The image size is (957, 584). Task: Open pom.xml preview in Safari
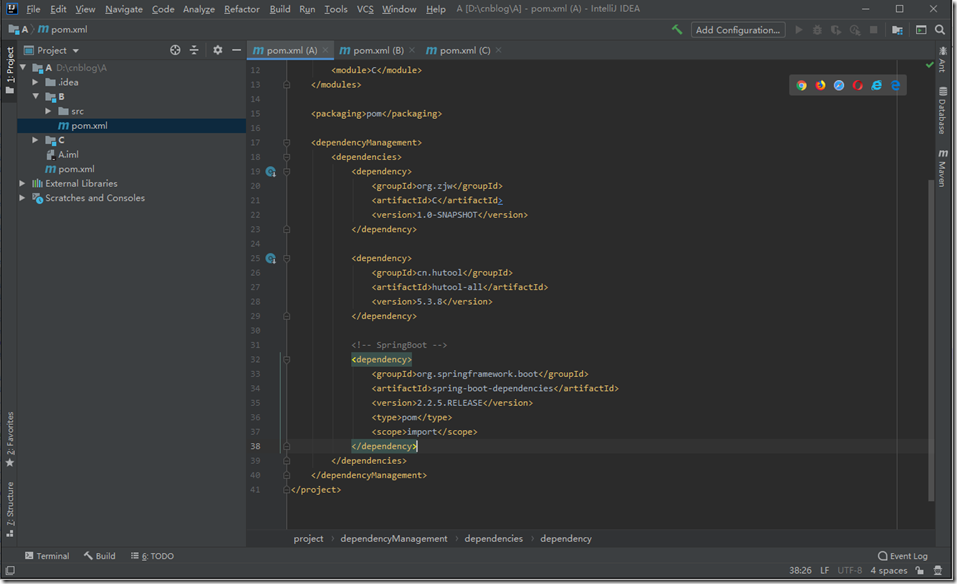pos(839,85)
